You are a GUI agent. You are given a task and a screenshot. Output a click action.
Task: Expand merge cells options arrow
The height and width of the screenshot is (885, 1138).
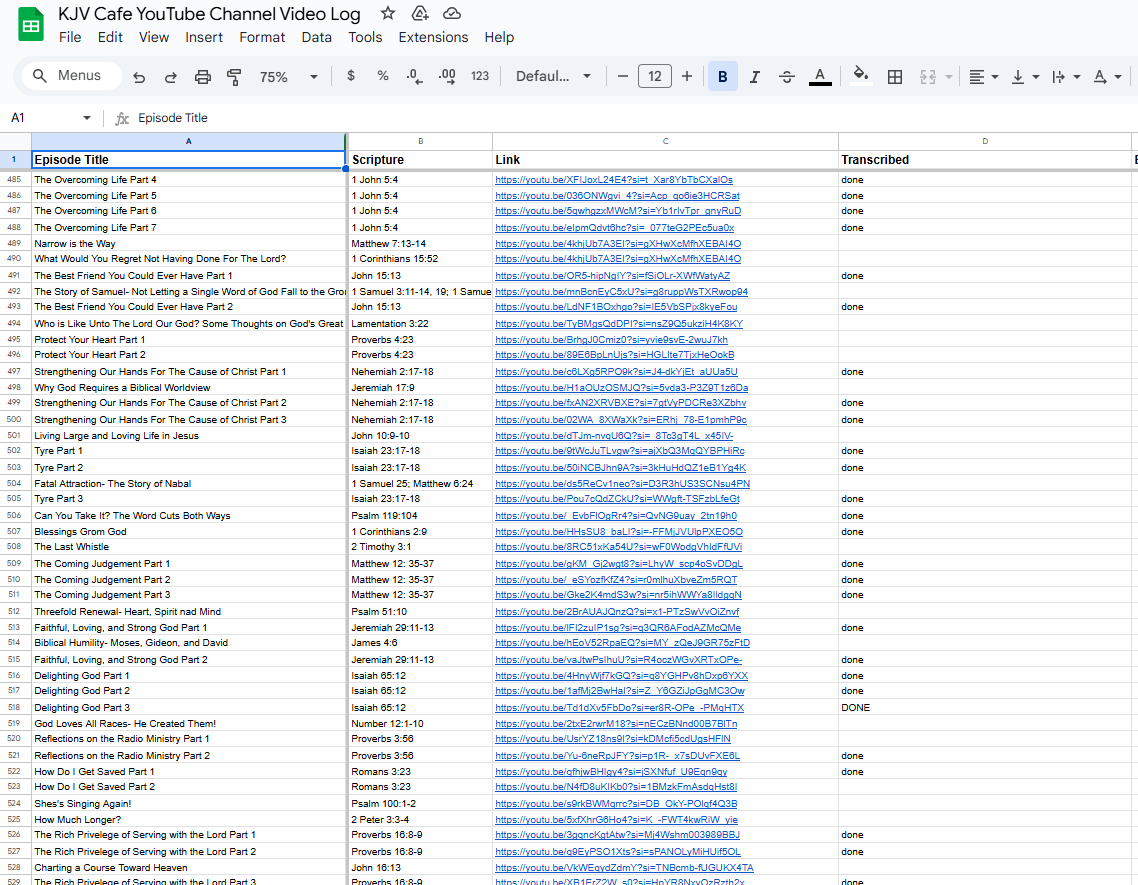click(948, 76)
